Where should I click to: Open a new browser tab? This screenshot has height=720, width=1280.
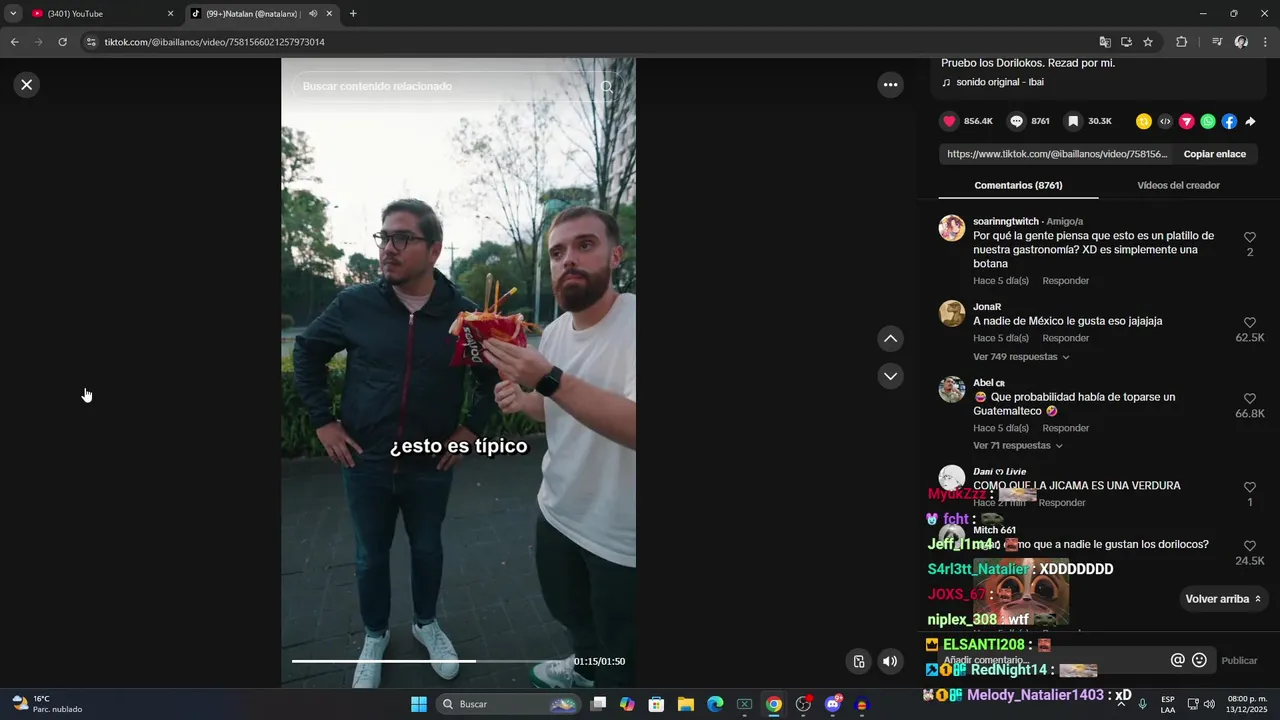coord(353,14)
